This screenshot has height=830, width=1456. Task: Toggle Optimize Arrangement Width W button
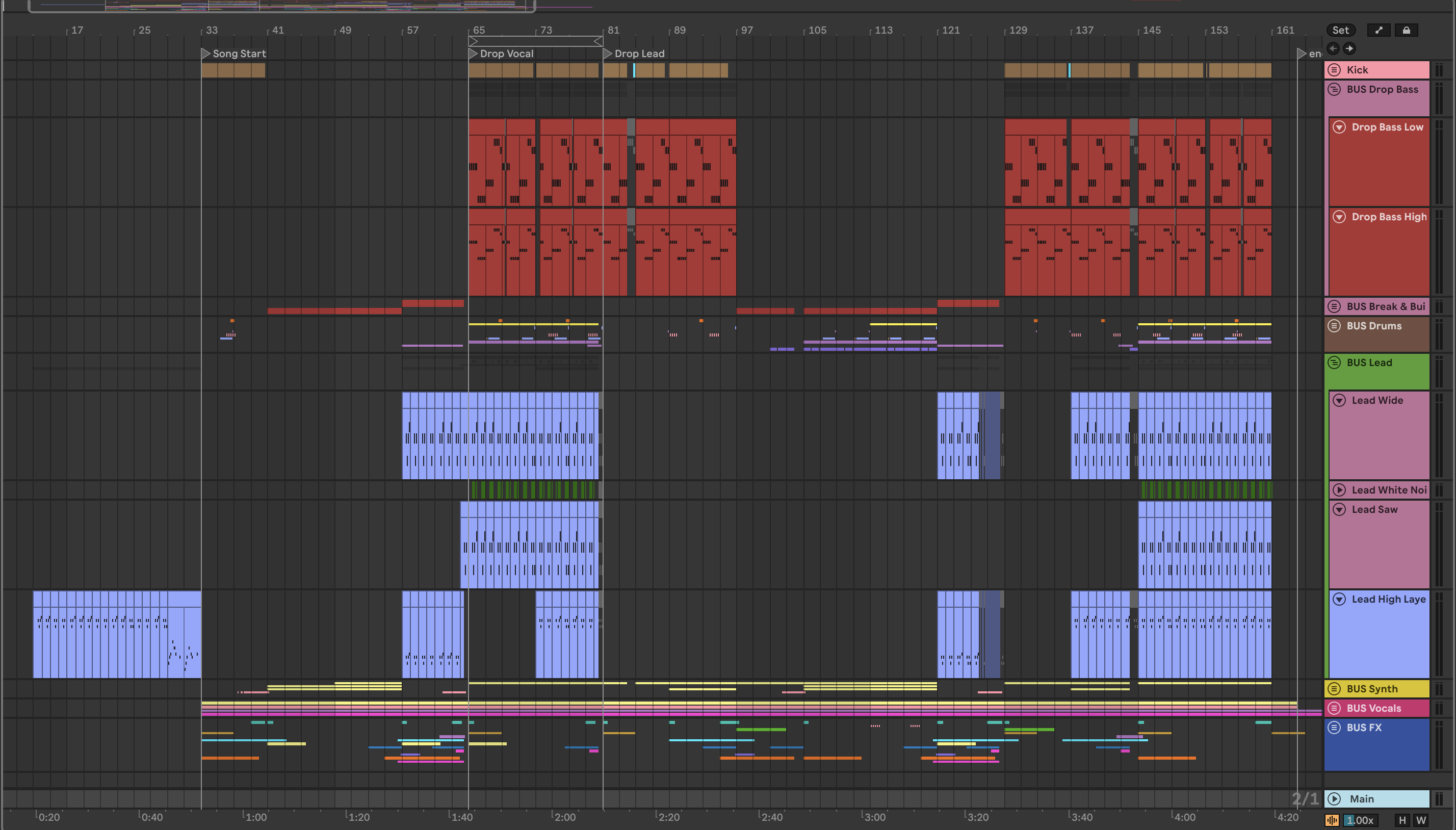tap(1421, 820)
